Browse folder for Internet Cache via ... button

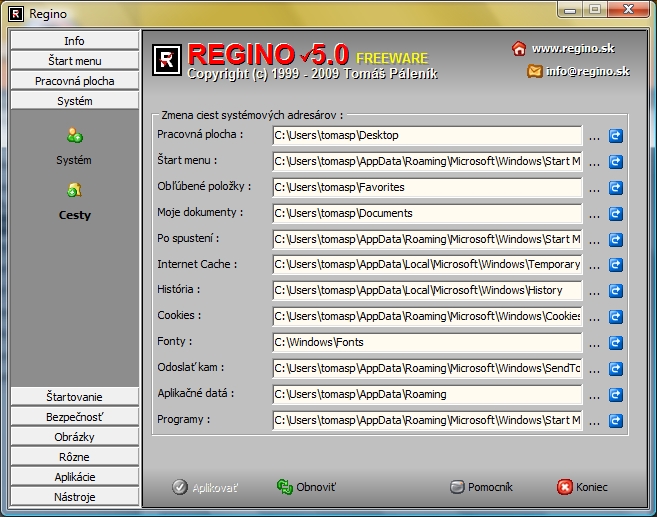594,267
